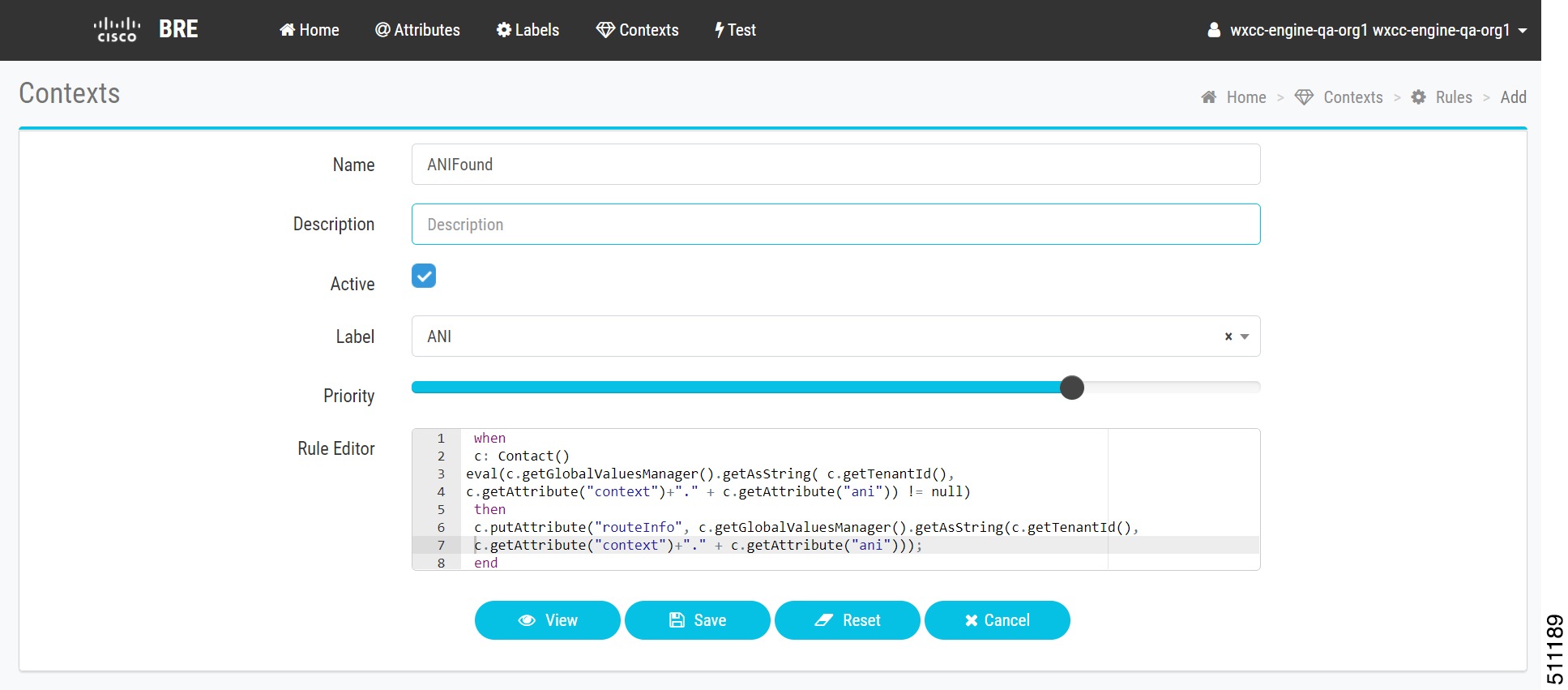Click the breadcrumb Contexts diamond icon
1568x690 pixels.
pos(1304,97)
